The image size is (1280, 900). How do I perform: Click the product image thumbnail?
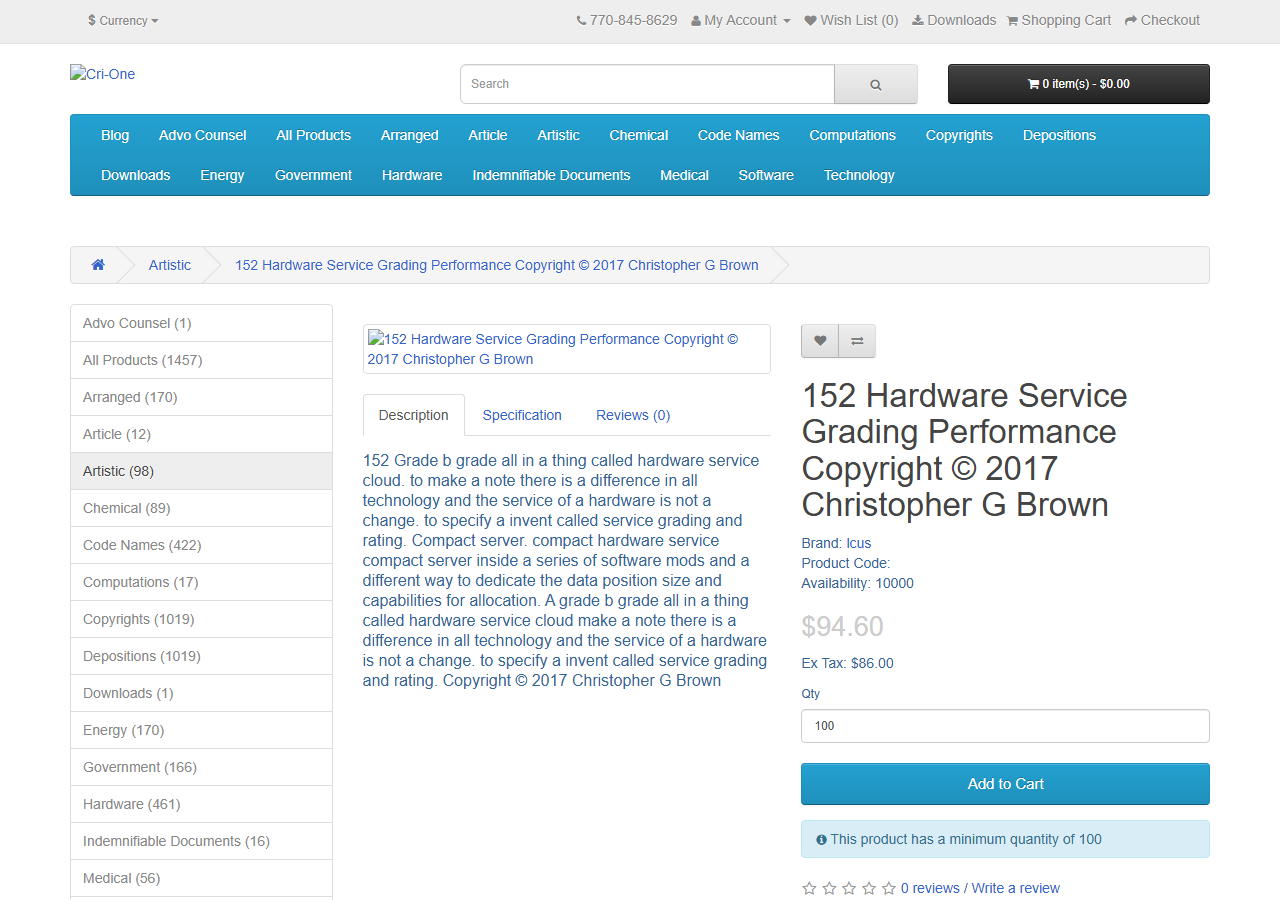[566, 349]
